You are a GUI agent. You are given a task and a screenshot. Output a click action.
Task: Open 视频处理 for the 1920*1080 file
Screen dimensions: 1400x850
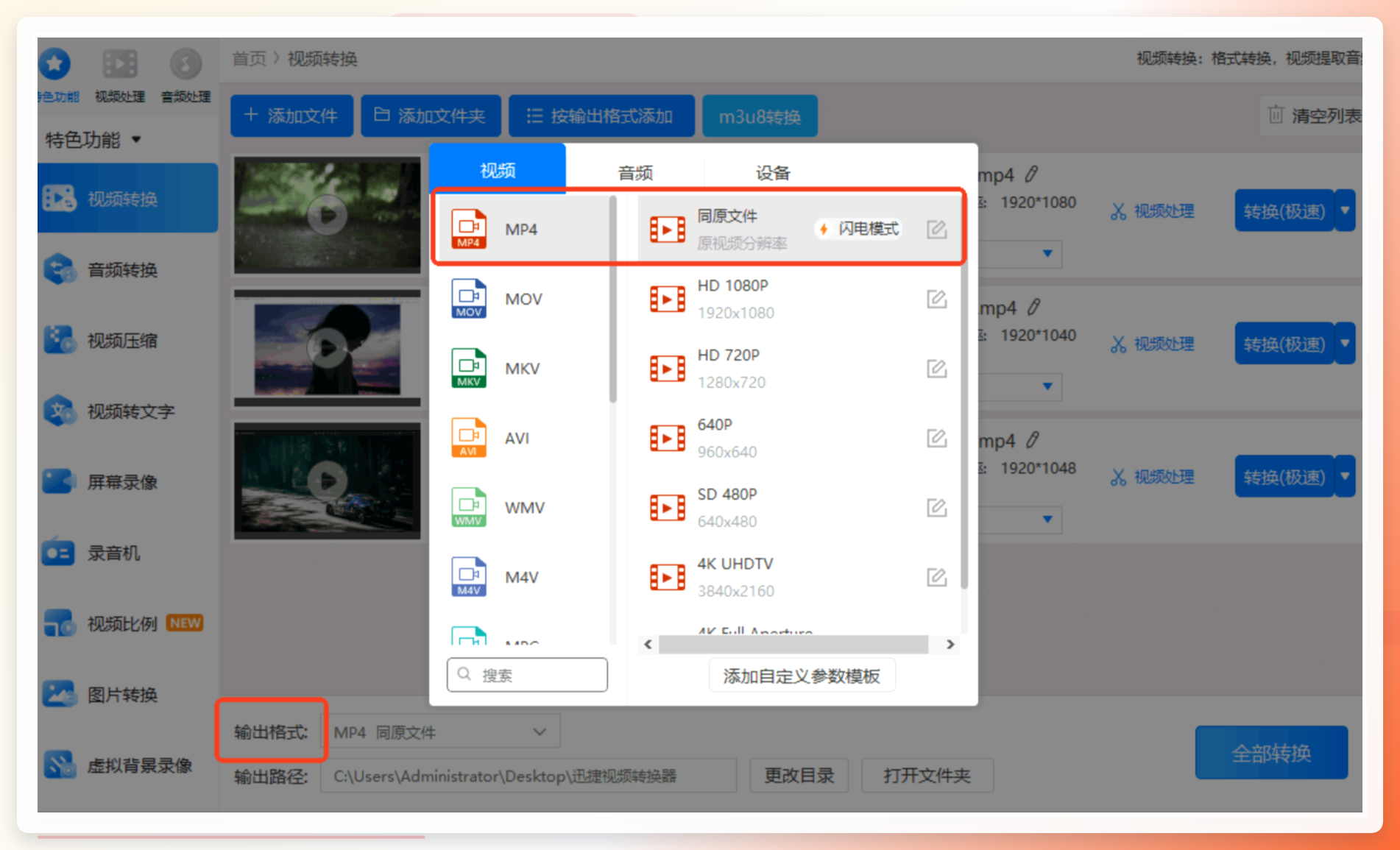(1153, 211)
